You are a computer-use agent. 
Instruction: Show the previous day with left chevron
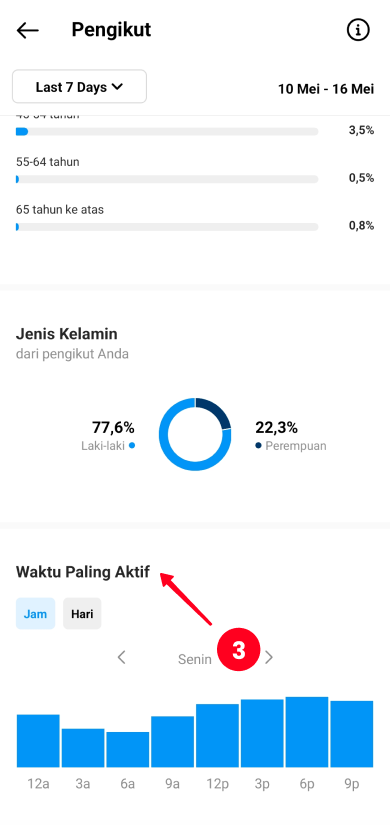tap(122, 657)
